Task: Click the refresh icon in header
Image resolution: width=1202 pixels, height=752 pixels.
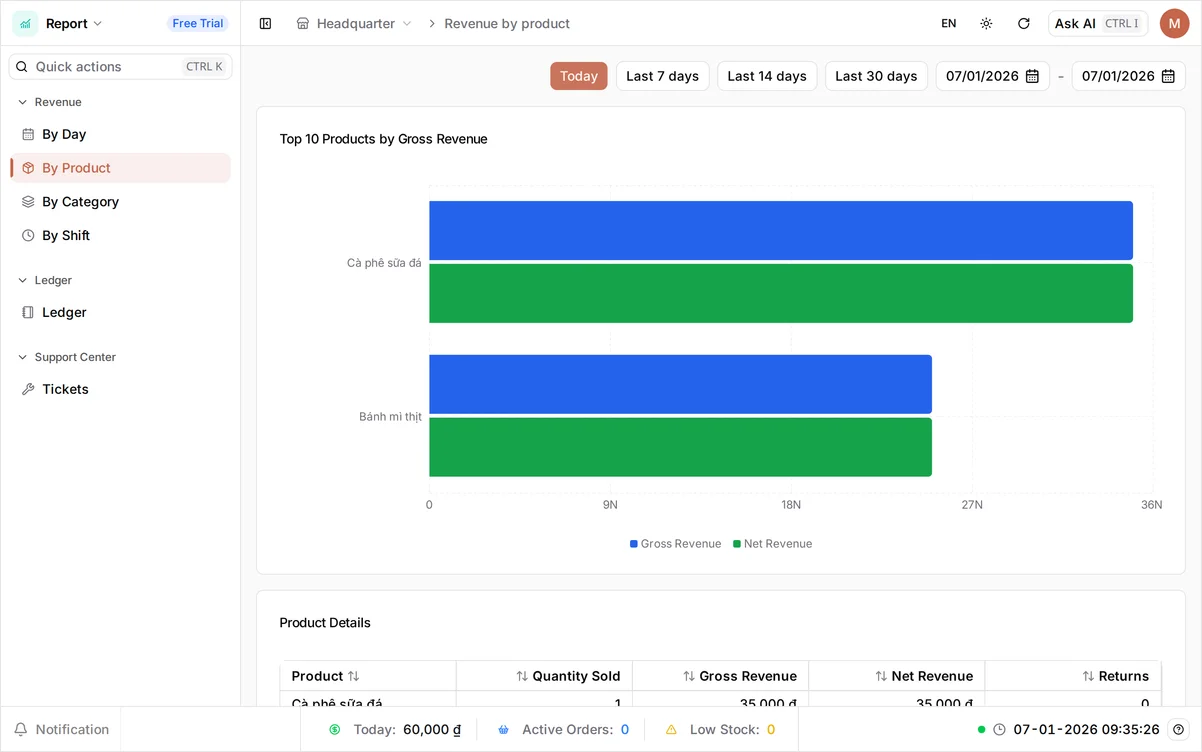Action: tap(1023, 23)
